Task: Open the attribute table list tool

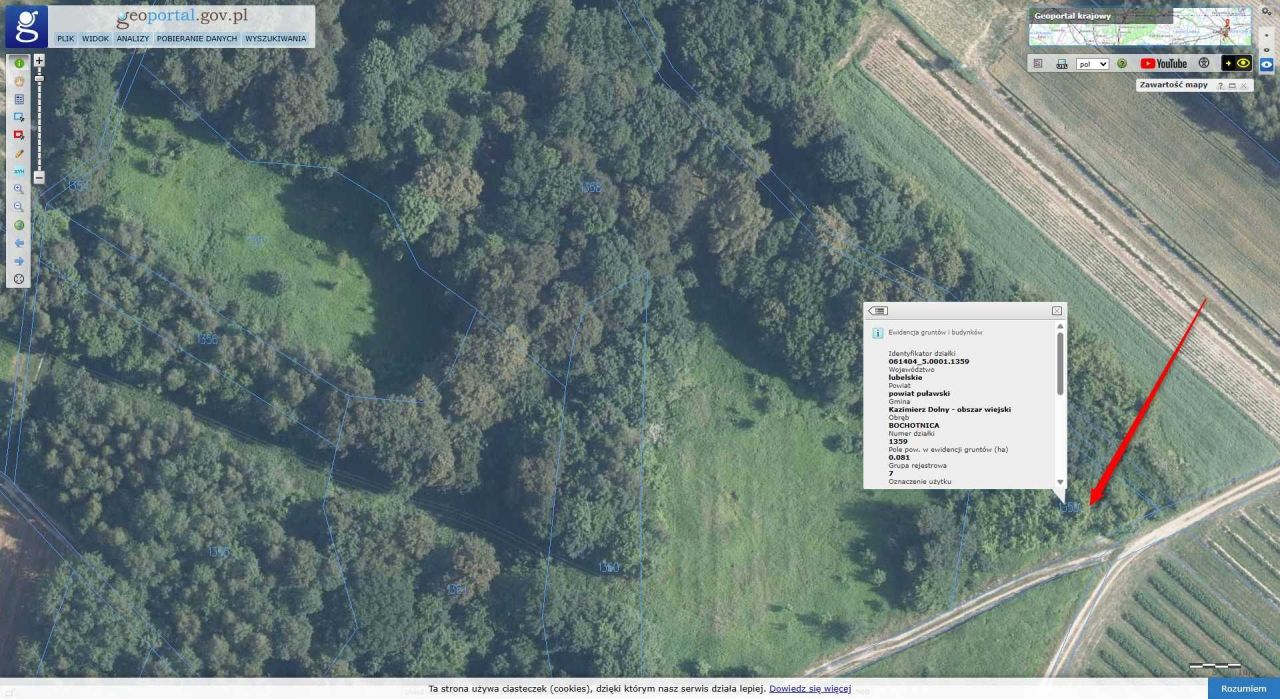Action: pyautogui.click(x=19, y=99)
